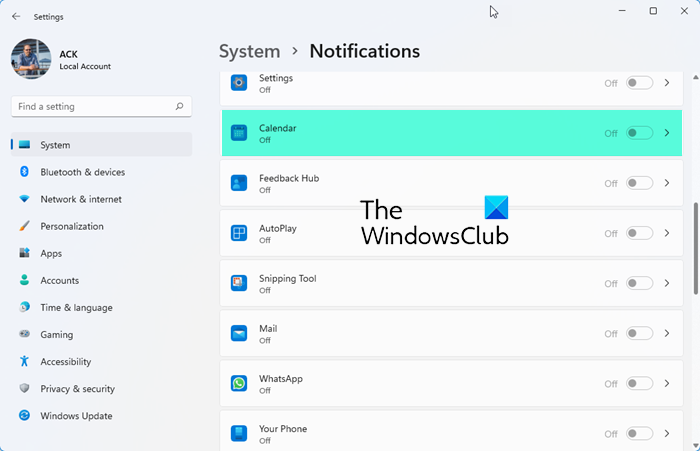Image resolution: width=700 pixels, height=451 pixels.
Task: Open Mail notification details chevron
Action: (667, 333)
